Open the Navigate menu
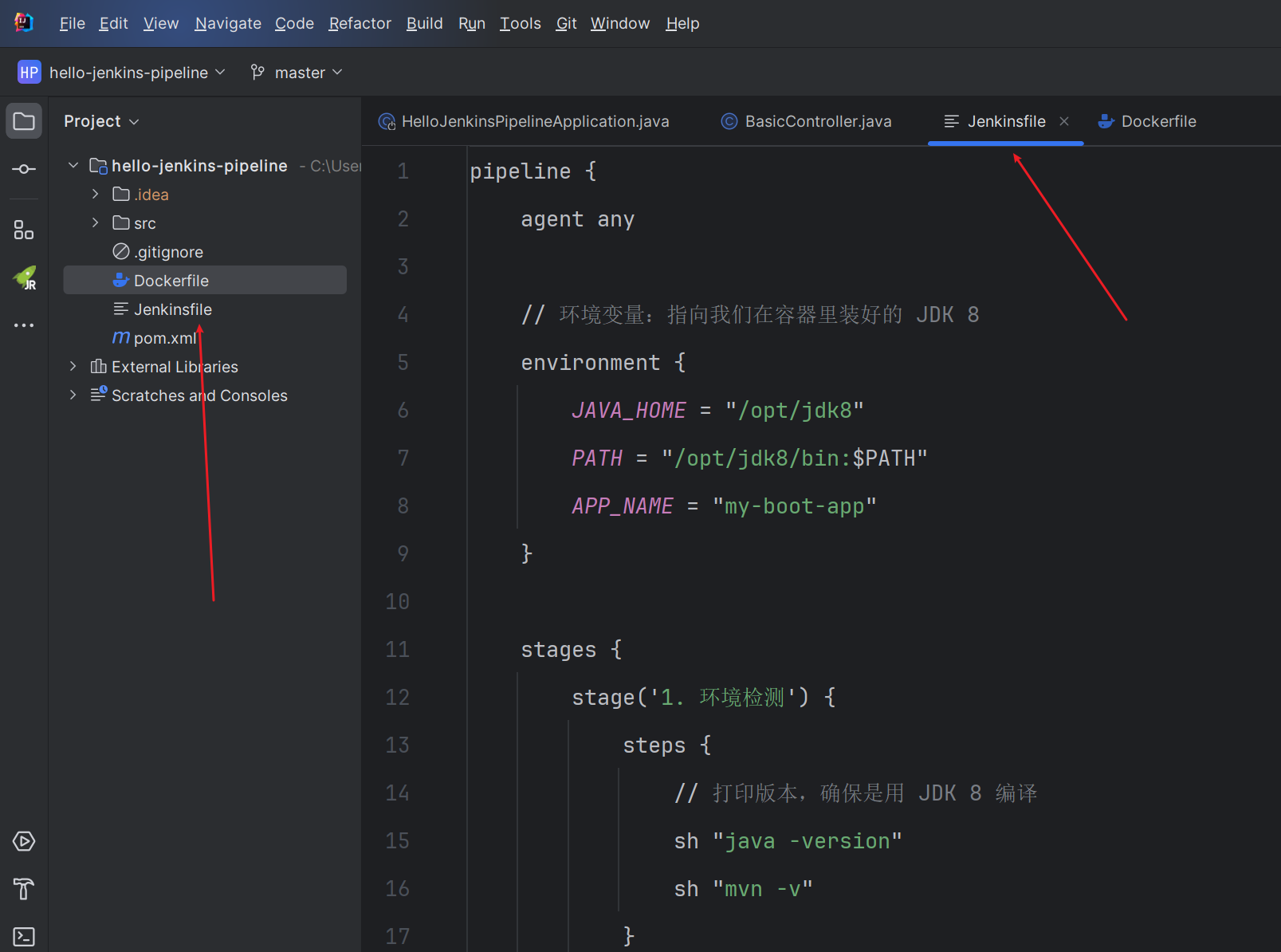 (228, 24)
